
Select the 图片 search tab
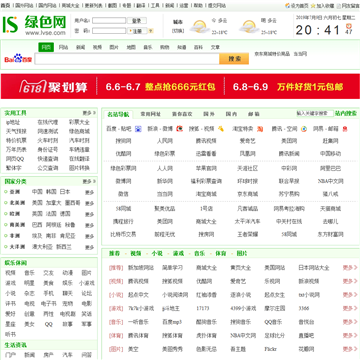click(114, 47)
